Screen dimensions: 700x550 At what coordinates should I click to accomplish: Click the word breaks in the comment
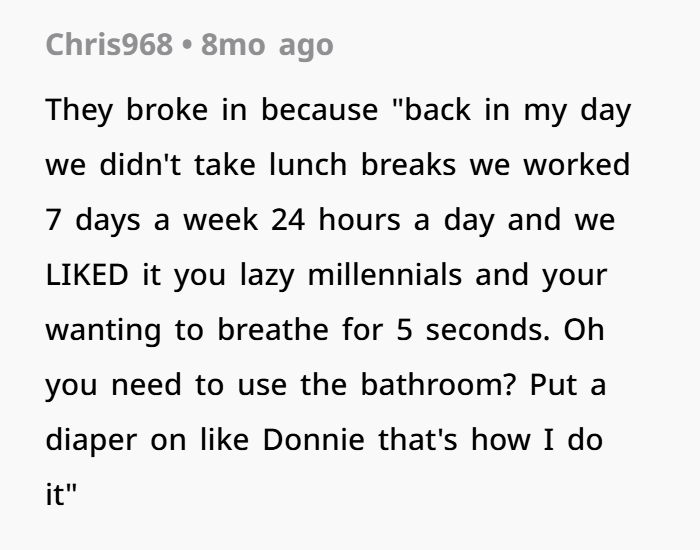pos(408,164)
